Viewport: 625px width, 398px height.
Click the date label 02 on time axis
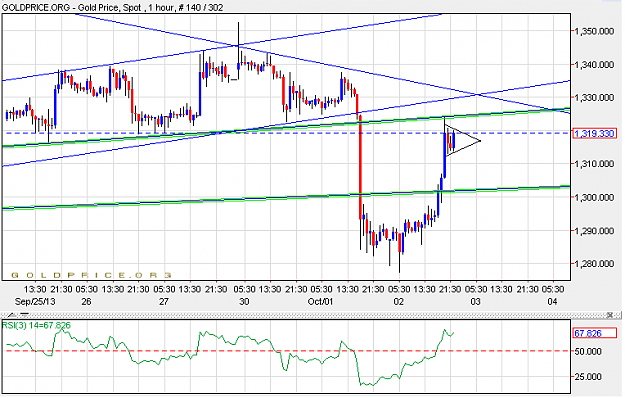tap(399, 302)
